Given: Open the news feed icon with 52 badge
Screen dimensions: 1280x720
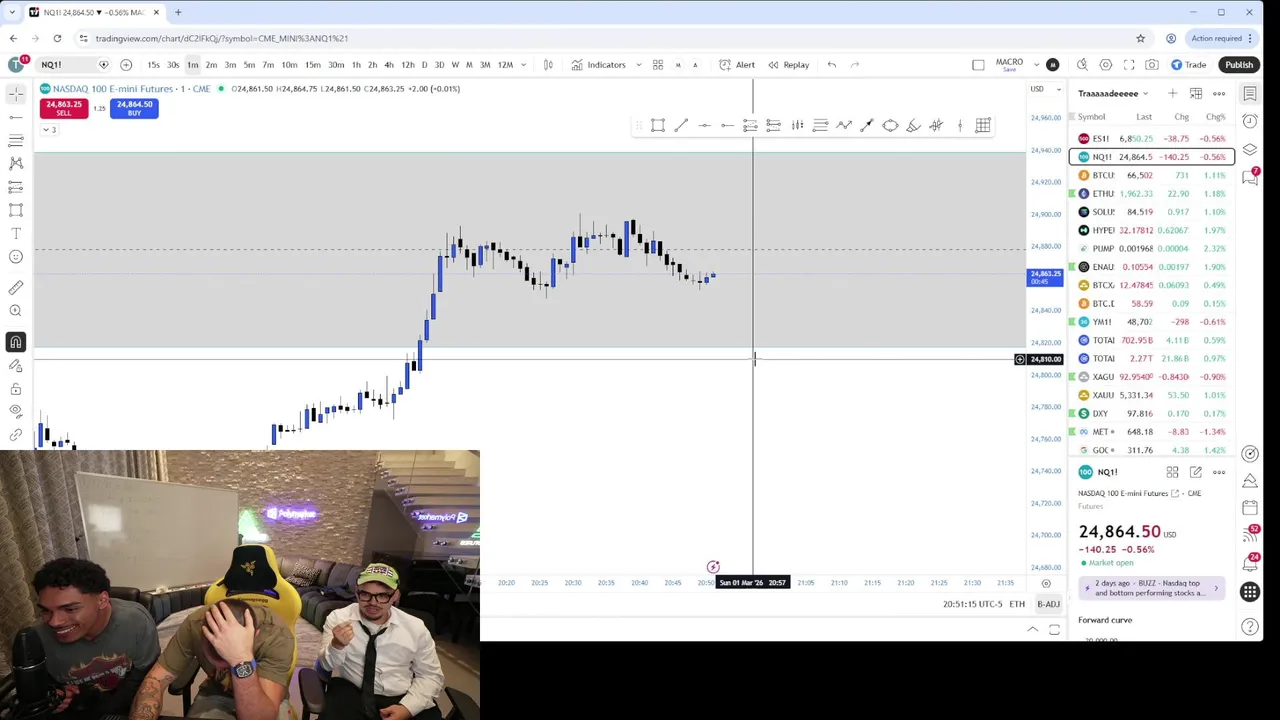Looking at the screenshot, I should (1250, 534).
